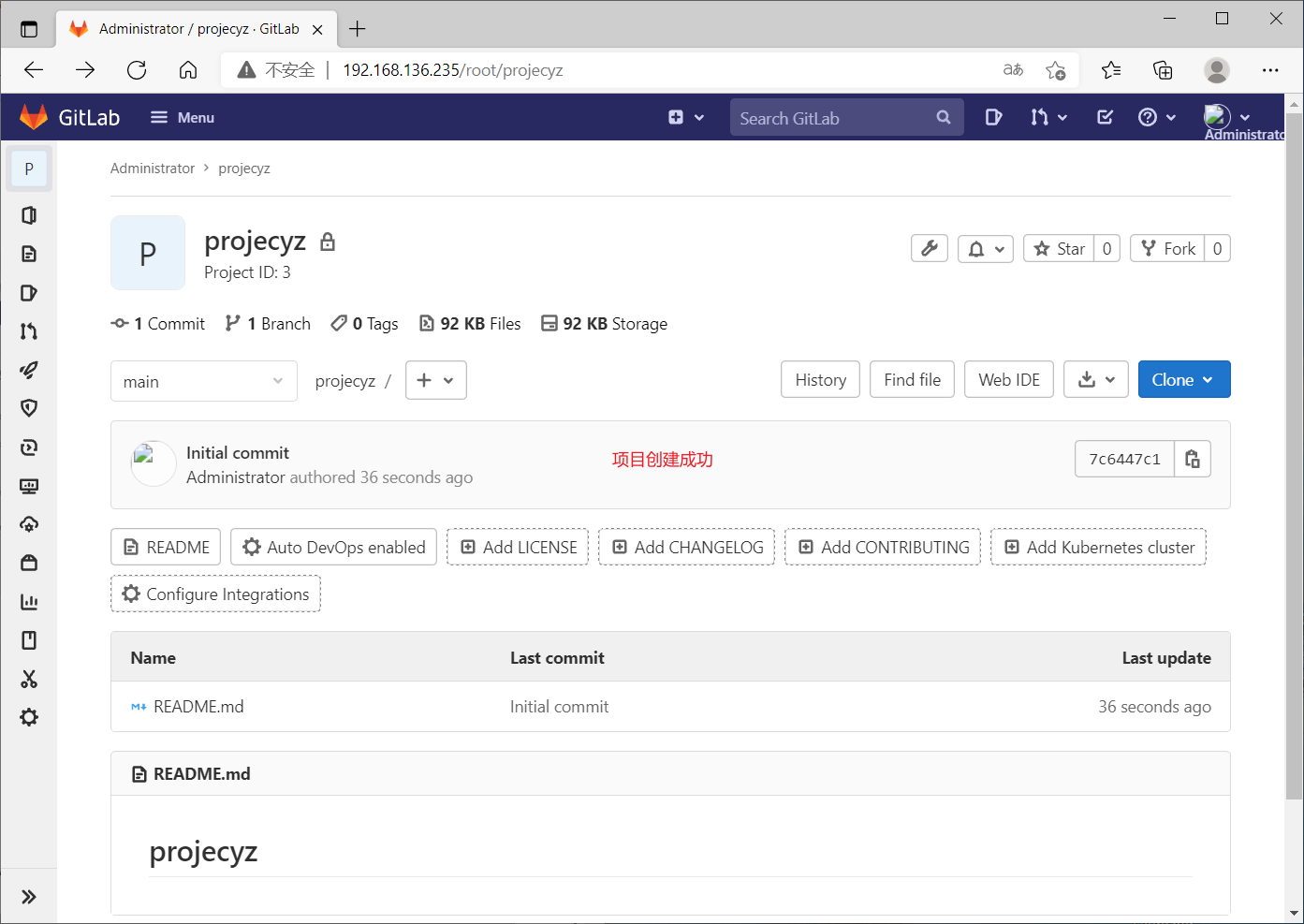Click Add CONTRIBUTING button

point(883,547)
